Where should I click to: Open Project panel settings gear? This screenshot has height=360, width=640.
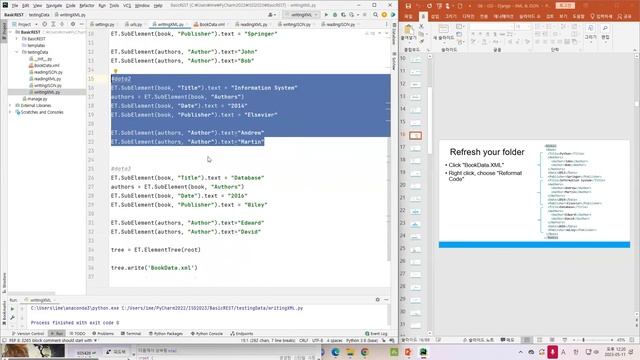(73, 24)
